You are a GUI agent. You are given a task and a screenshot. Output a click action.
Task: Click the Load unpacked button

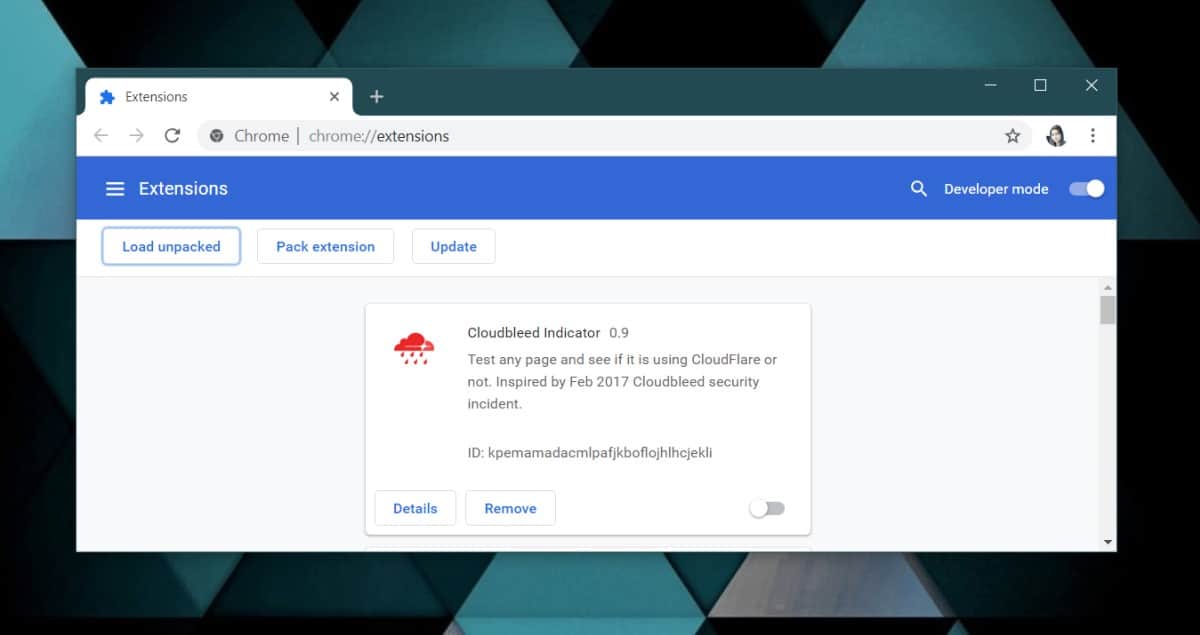(x=170, y=246)
